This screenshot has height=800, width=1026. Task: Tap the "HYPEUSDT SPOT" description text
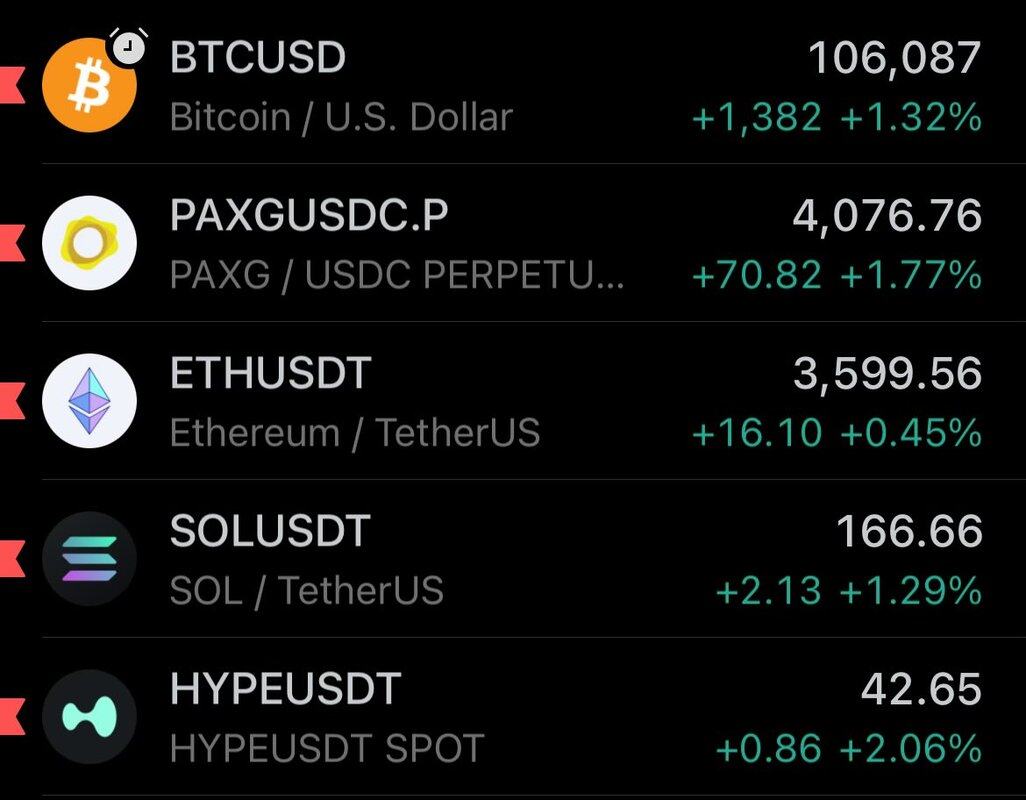(x=327, y=748)
